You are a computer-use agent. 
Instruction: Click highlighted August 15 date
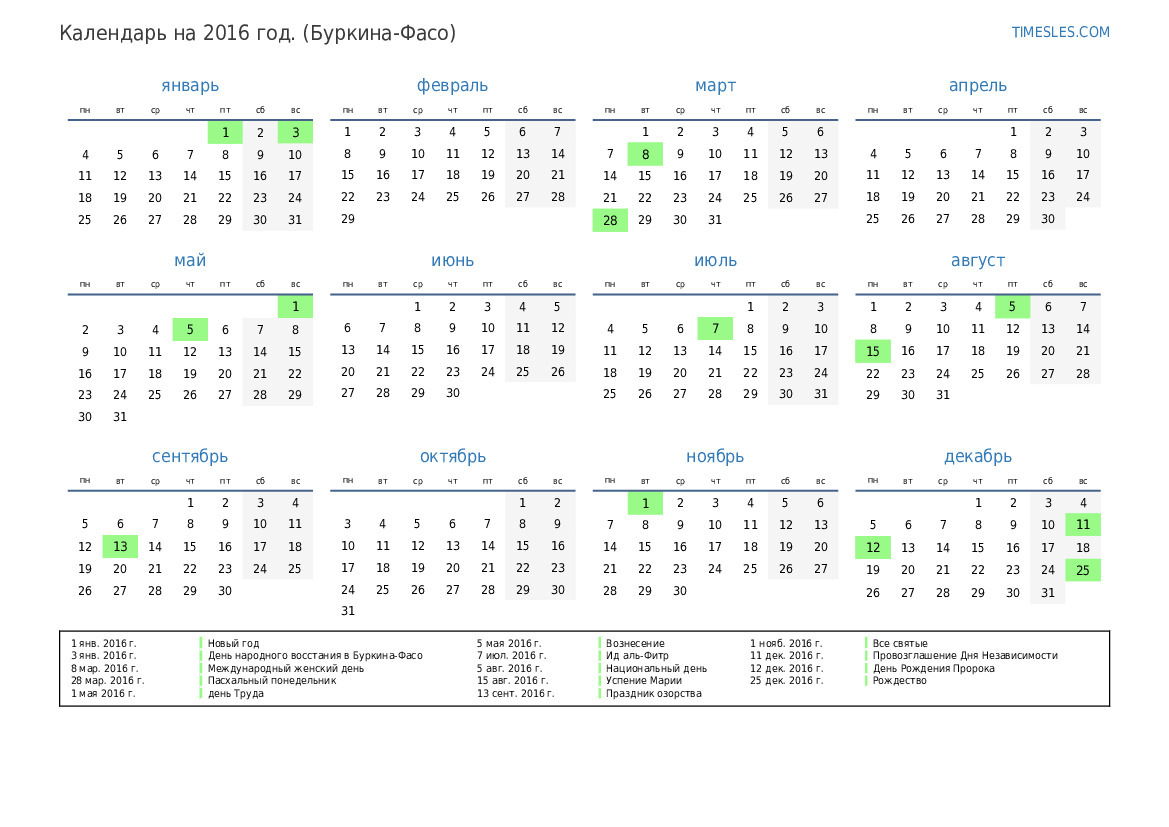click(872, 351)
